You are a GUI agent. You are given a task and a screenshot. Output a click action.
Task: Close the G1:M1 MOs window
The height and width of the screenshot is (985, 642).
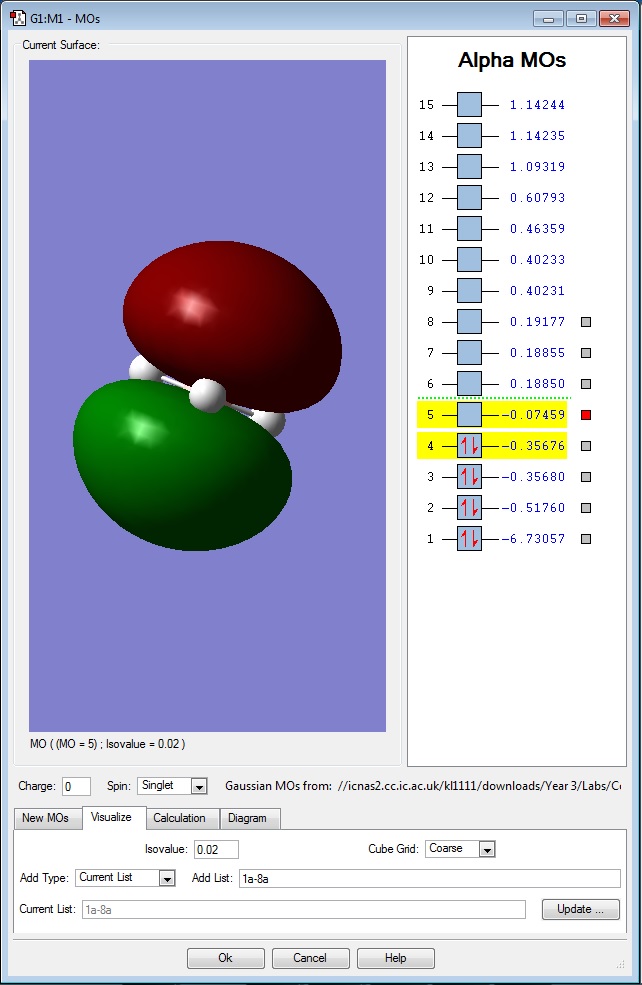click(614, 18)
